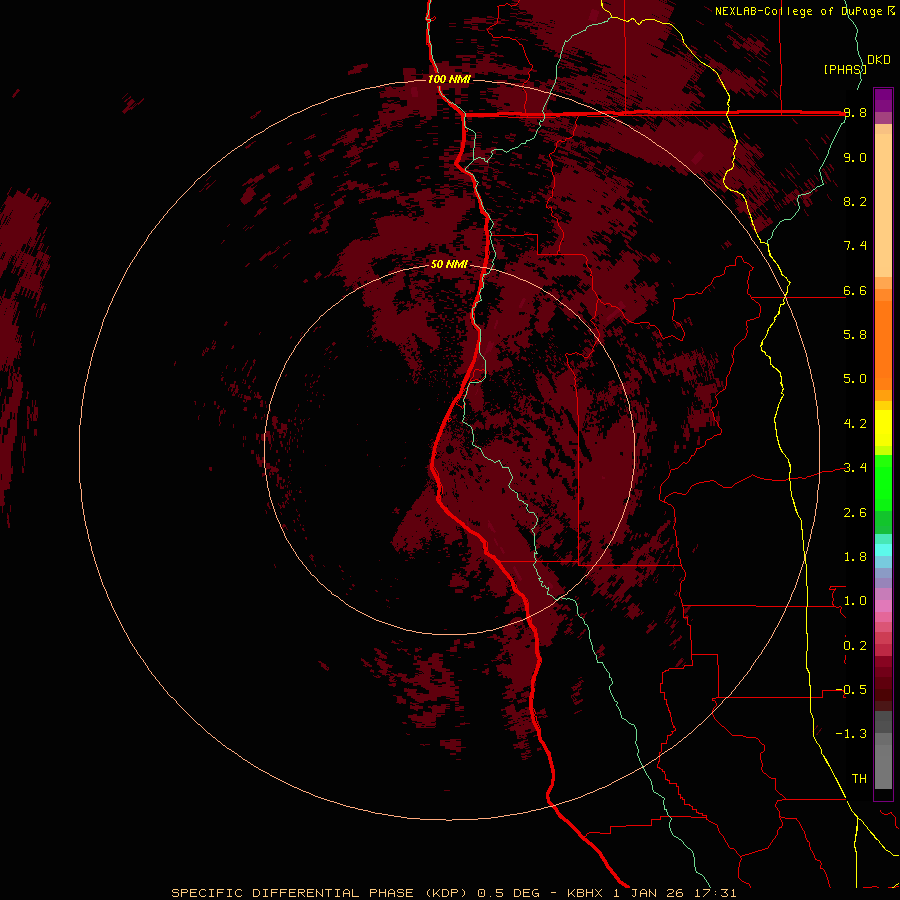Select the 6.6 scale value
Viewport: 900px width, 900px height.
[x=855, y=290]
